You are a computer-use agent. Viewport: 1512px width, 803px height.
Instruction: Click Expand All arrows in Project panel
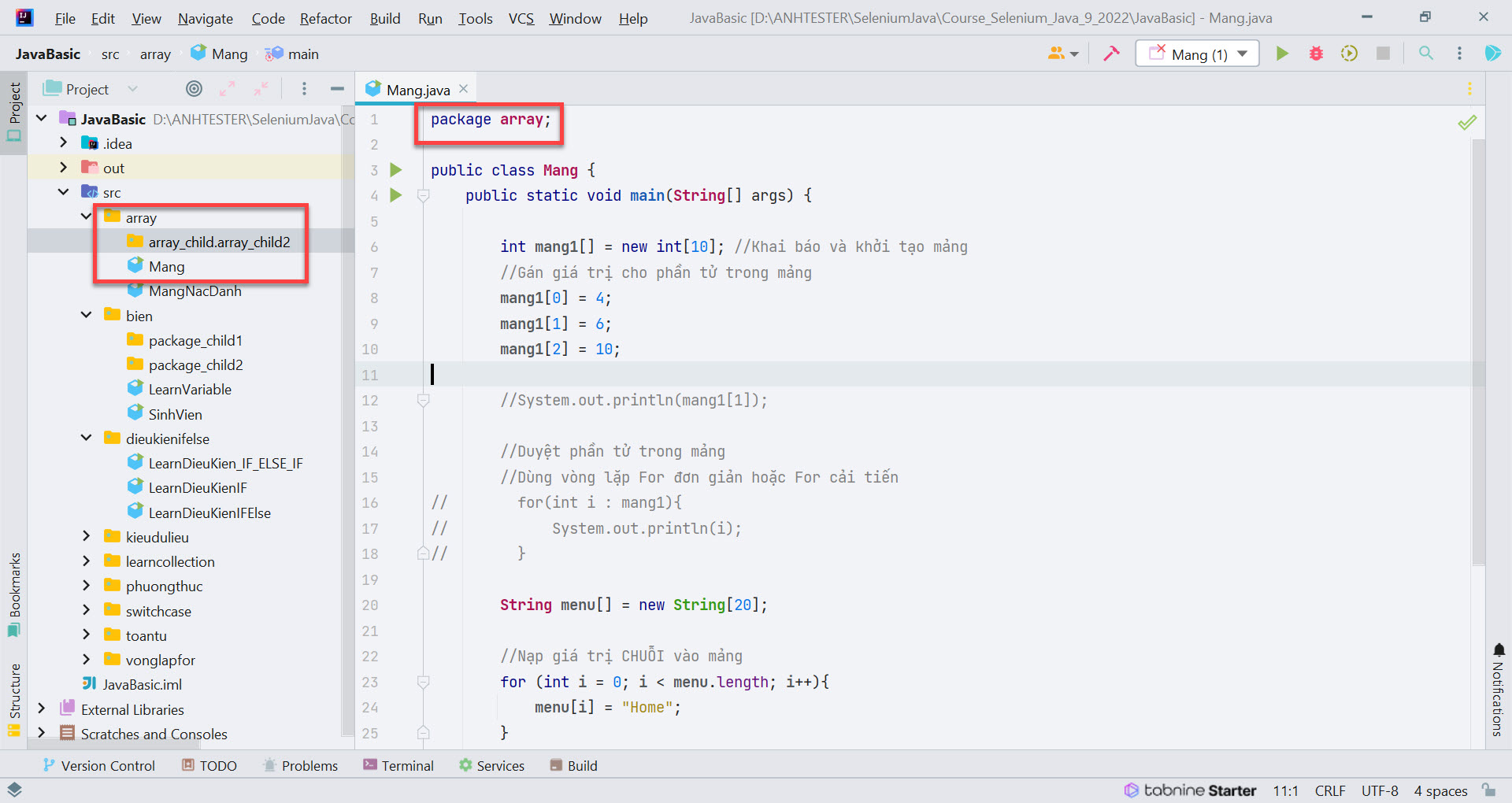(x=228, y=89)
